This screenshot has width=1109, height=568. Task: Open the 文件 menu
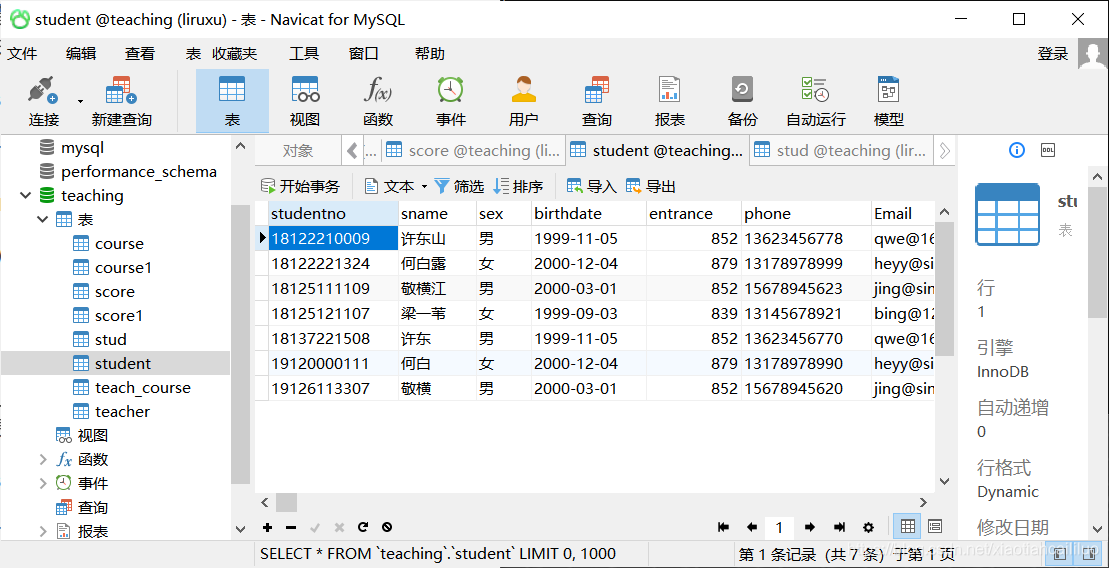[22, 54]
